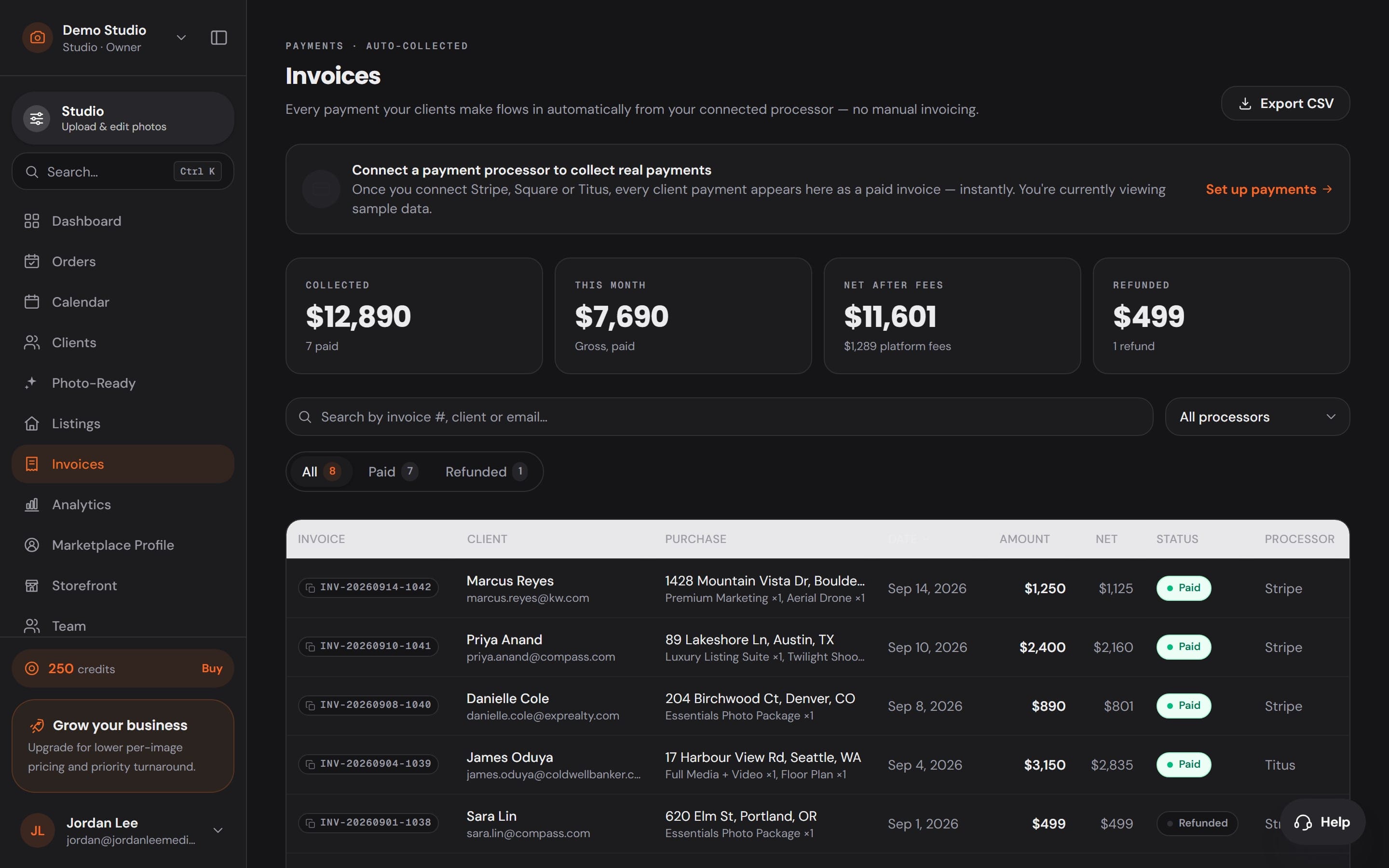Copy invoice INV-20260910-1041 number icon

tap(311, 647)
